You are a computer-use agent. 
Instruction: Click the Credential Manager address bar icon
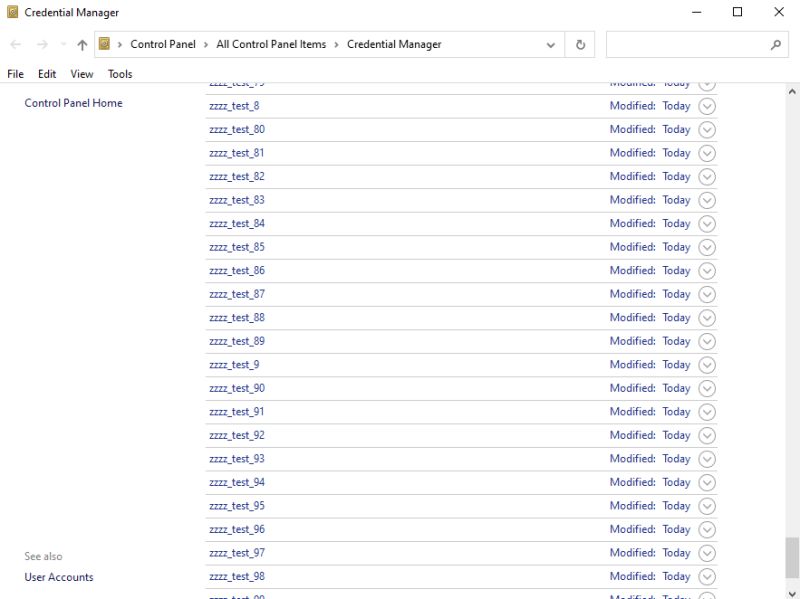[x=105, y=44]
